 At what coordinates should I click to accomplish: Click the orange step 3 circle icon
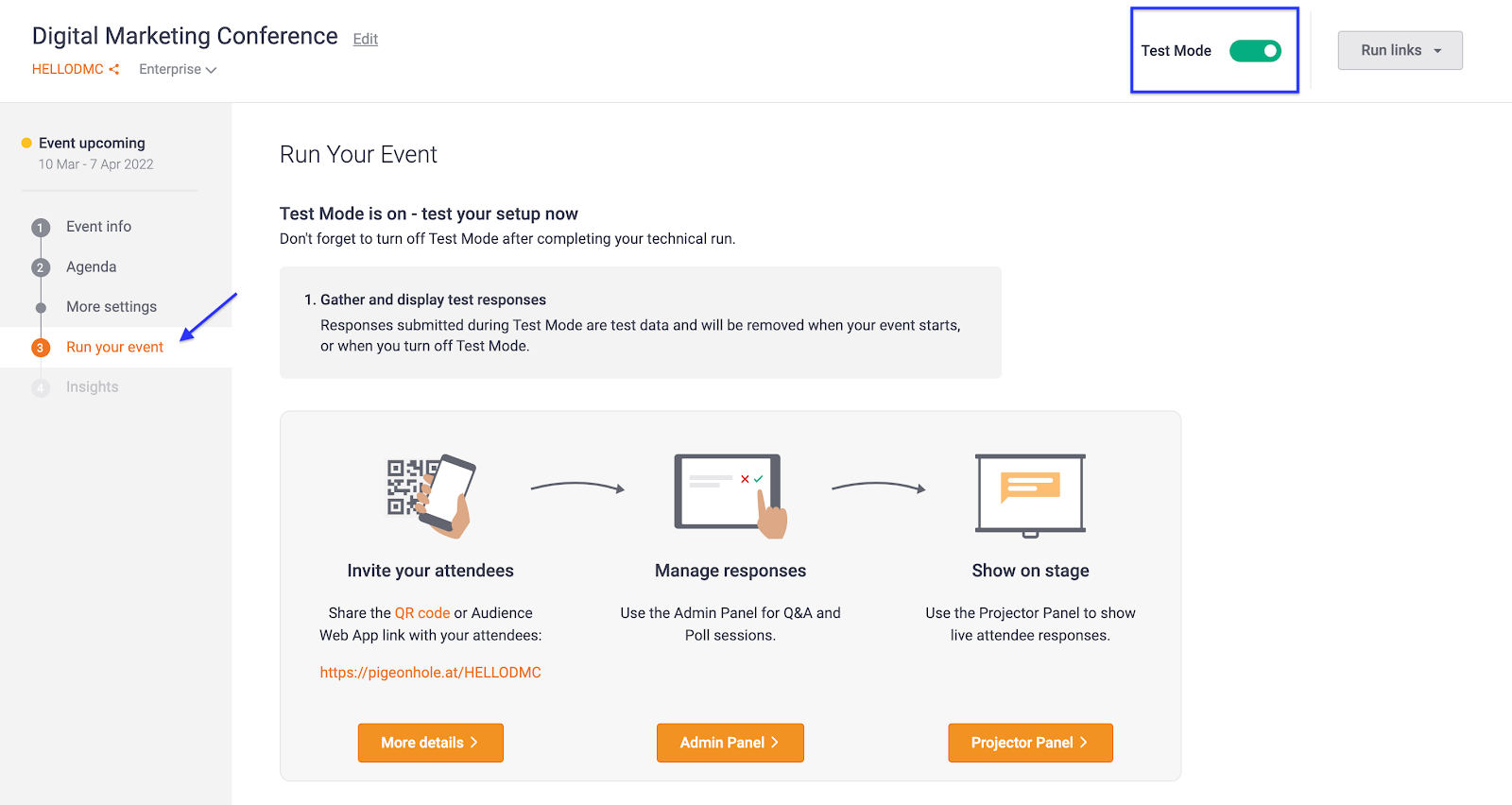click(x=41, y=348)
